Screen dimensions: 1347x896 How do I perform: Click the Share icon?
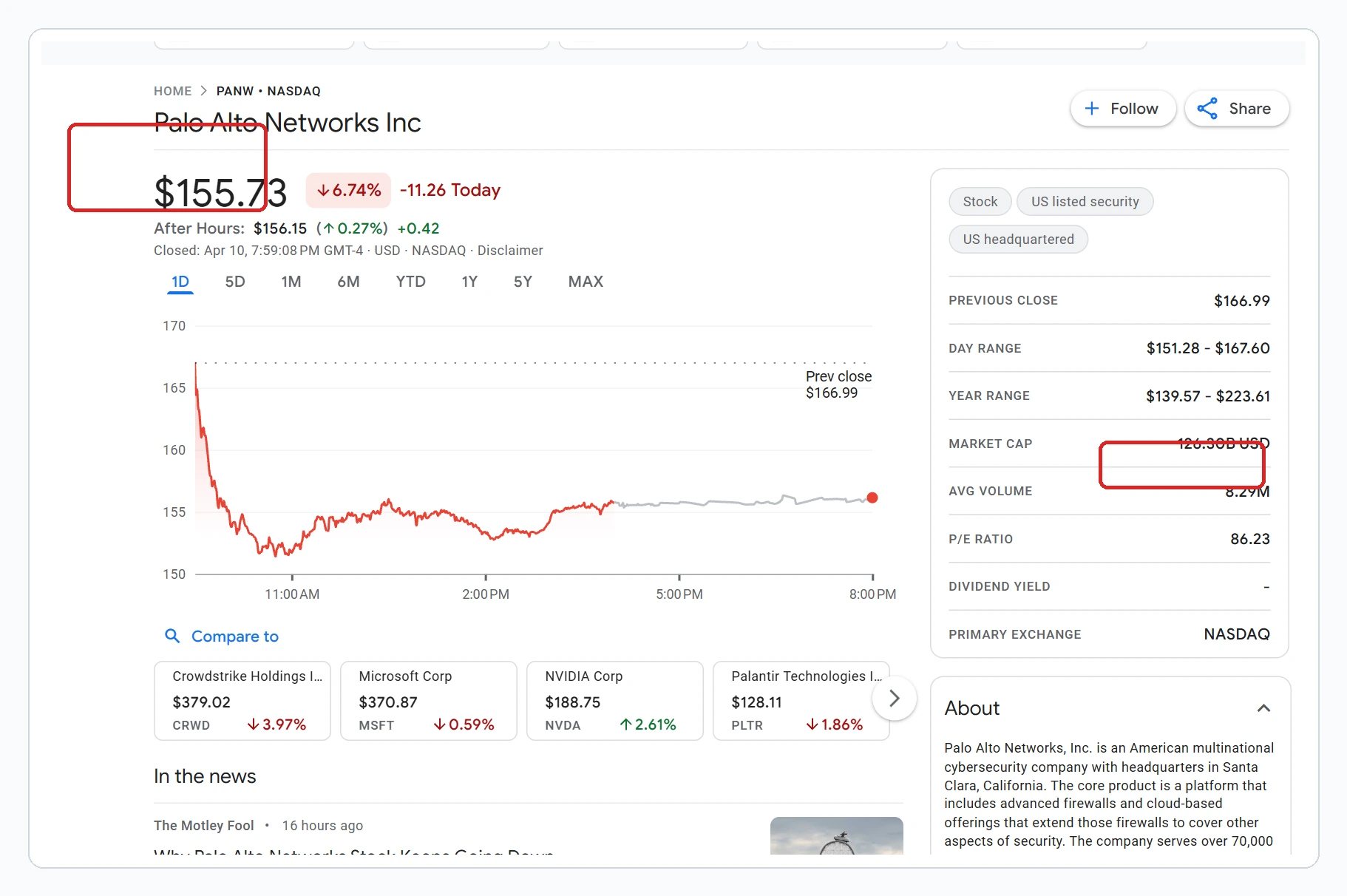[x=1208, y=108]
